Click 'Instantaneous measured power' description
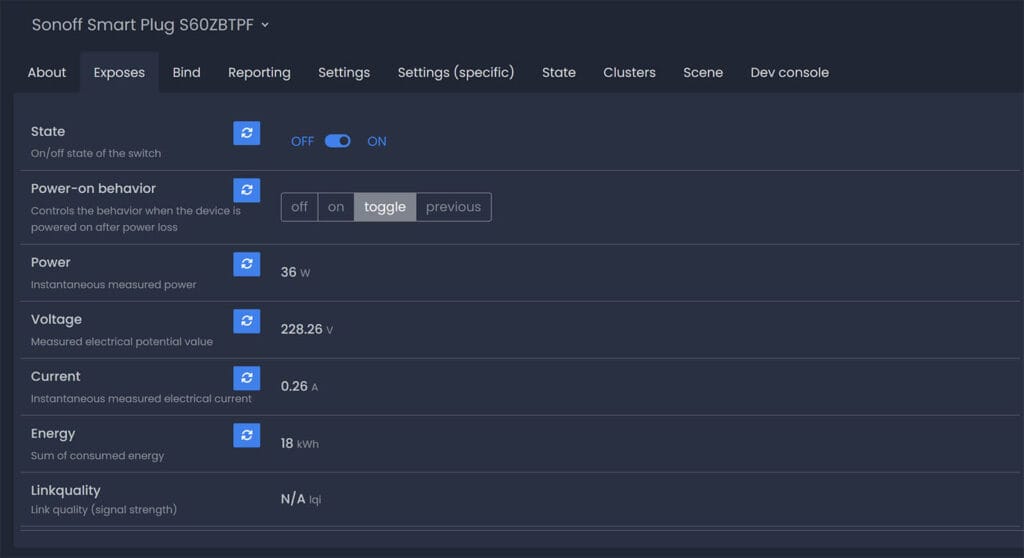Image resolution: width=1024 pixels, height=558 pixels. pos(114,285)
